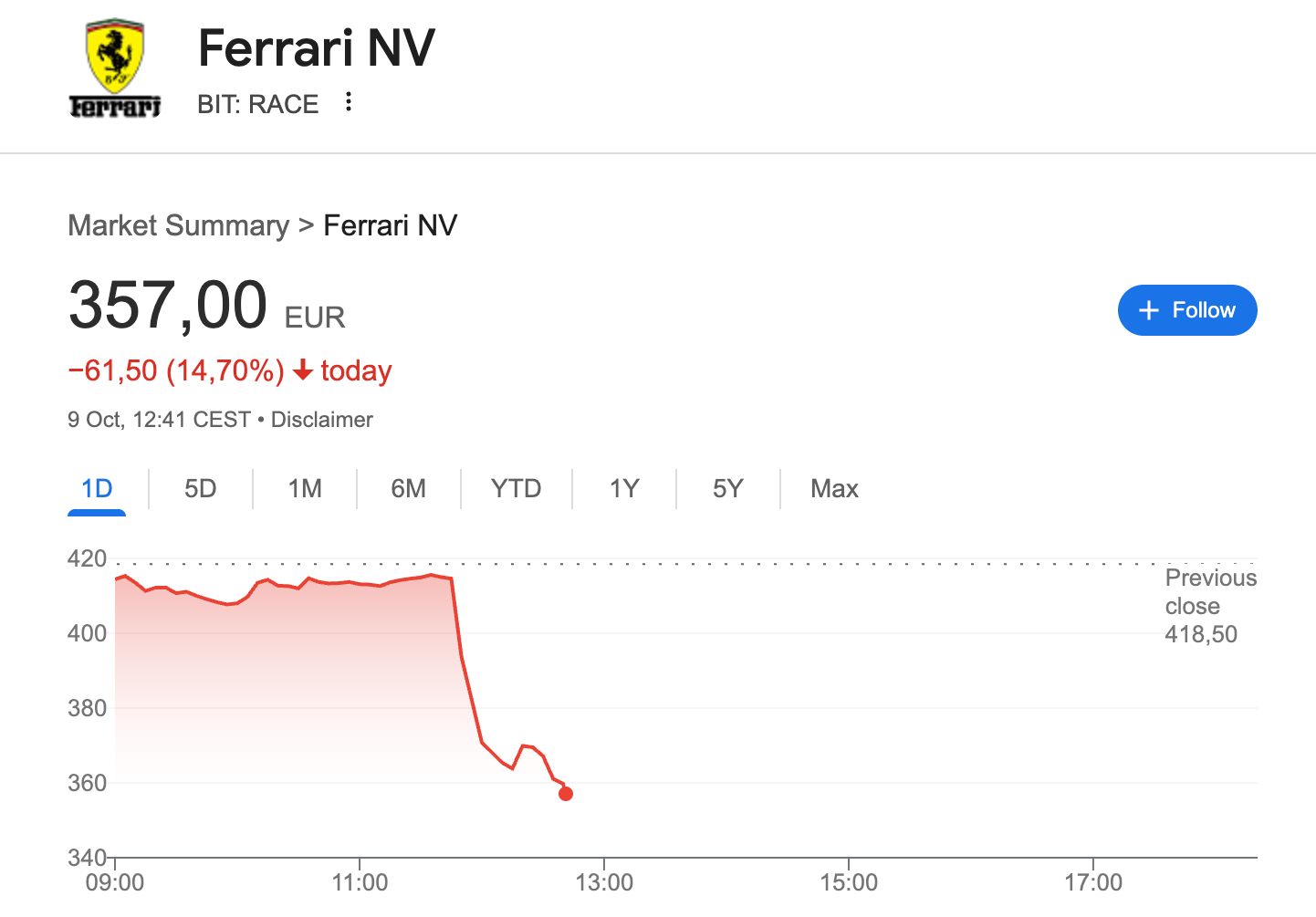Click the red current price dot on chart

[x=566, y=794]
